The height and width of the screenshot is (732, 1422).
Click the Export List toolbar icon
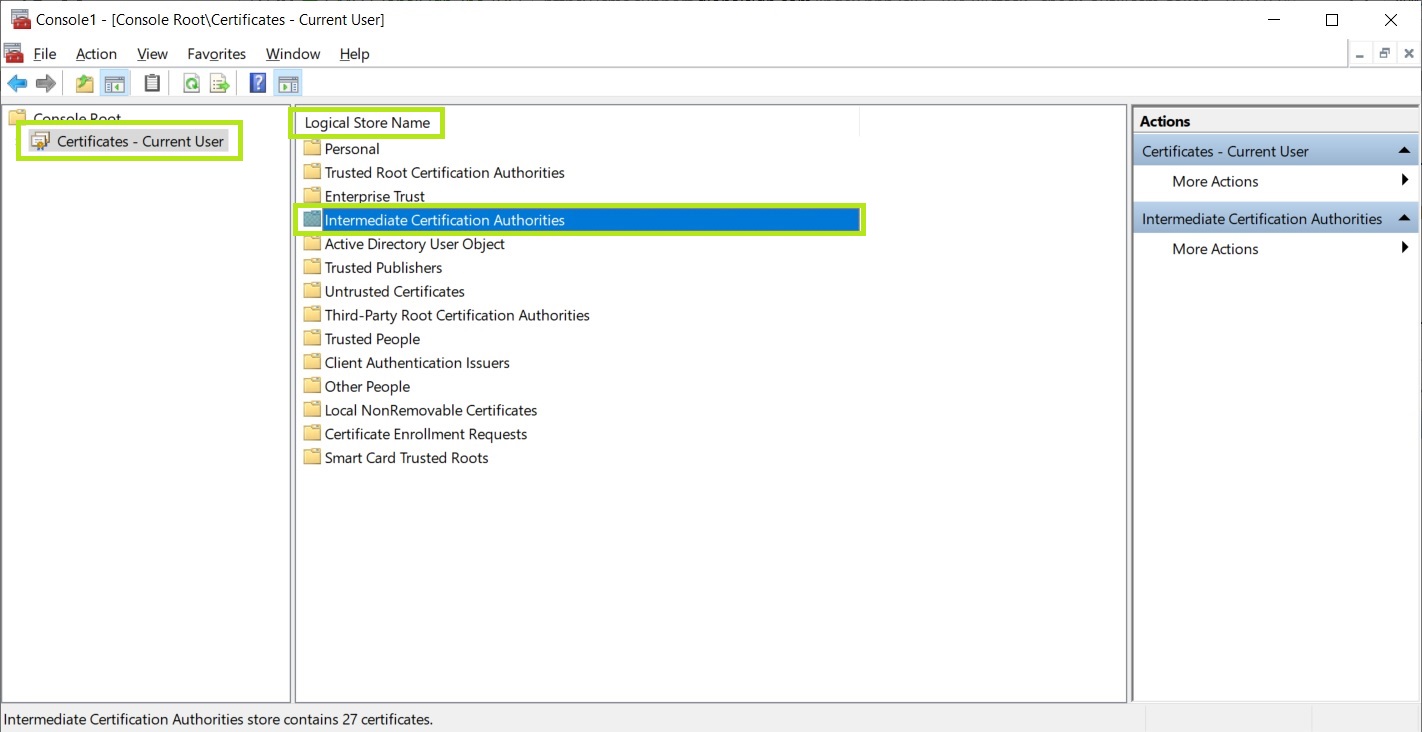tap(220, 84)
